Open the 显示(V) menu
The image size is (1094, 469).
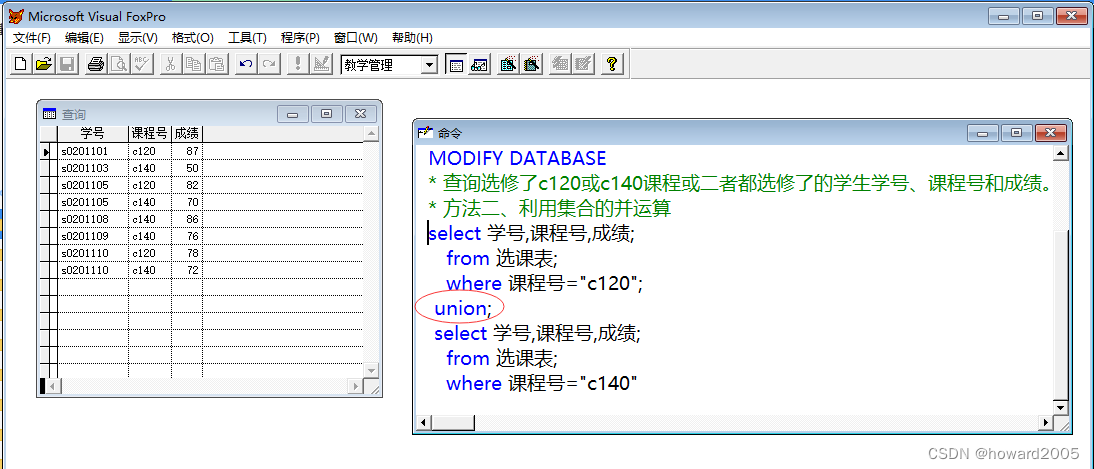[x=137, y=38]
